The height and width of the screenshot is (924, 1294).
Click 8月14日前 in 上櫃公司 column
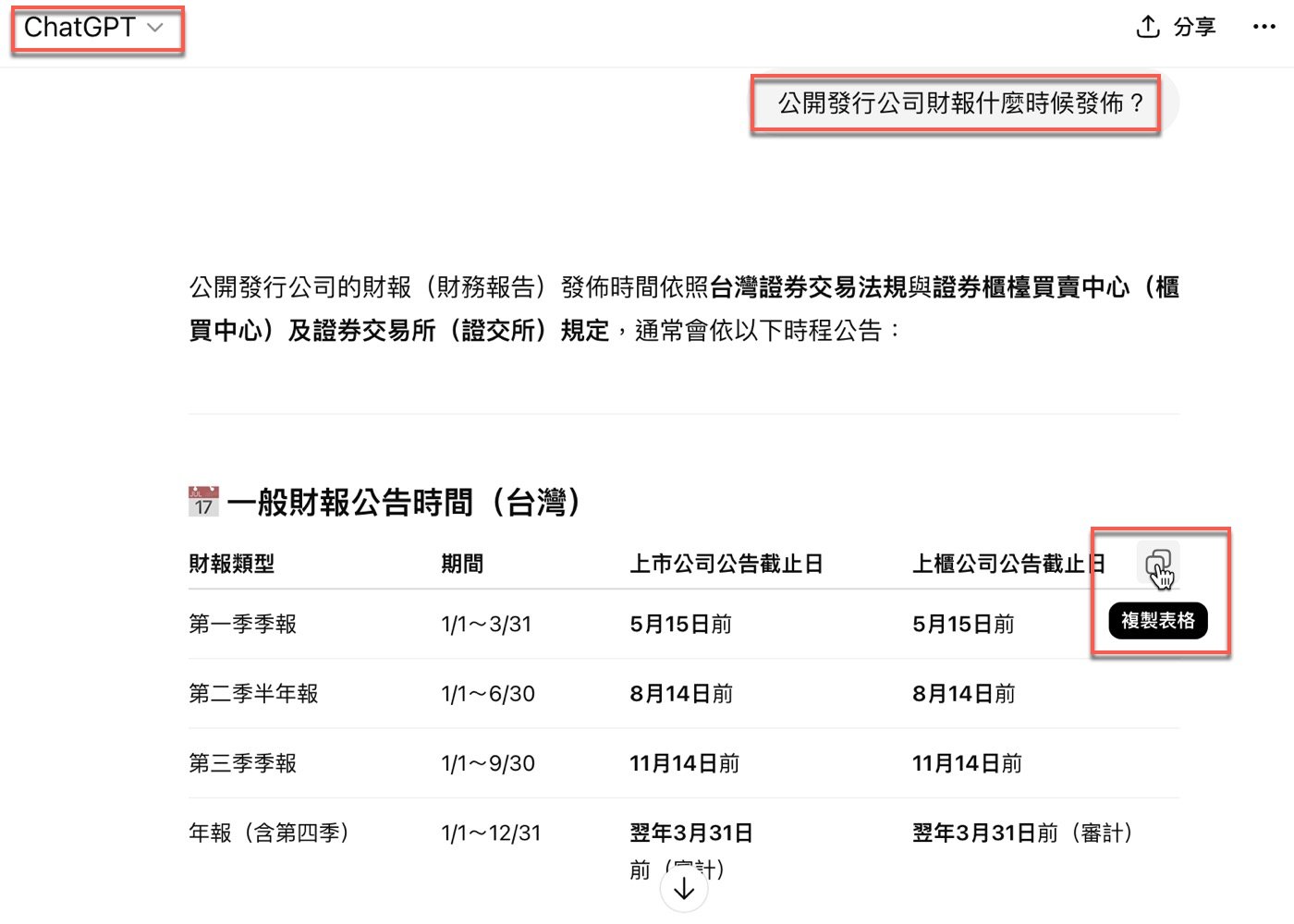point(964,694)
